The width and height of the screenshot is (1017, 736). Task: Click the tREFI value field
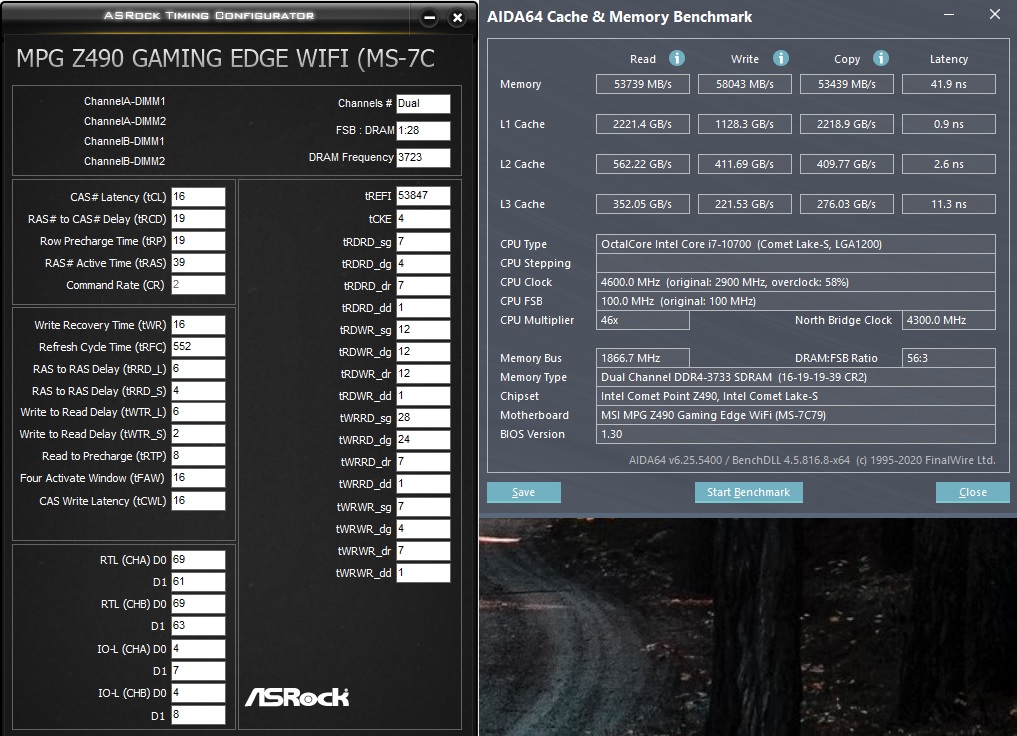423,196
